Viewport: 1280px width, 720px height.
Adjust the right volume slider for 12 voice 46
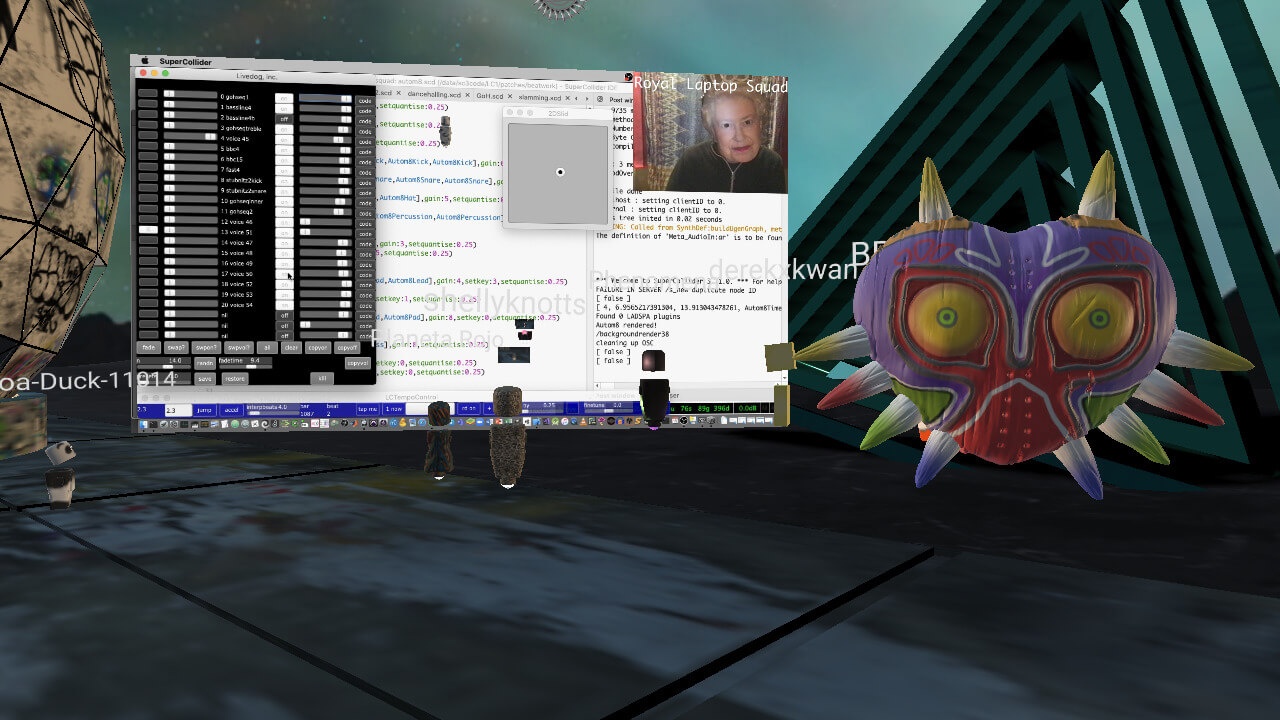326,221
